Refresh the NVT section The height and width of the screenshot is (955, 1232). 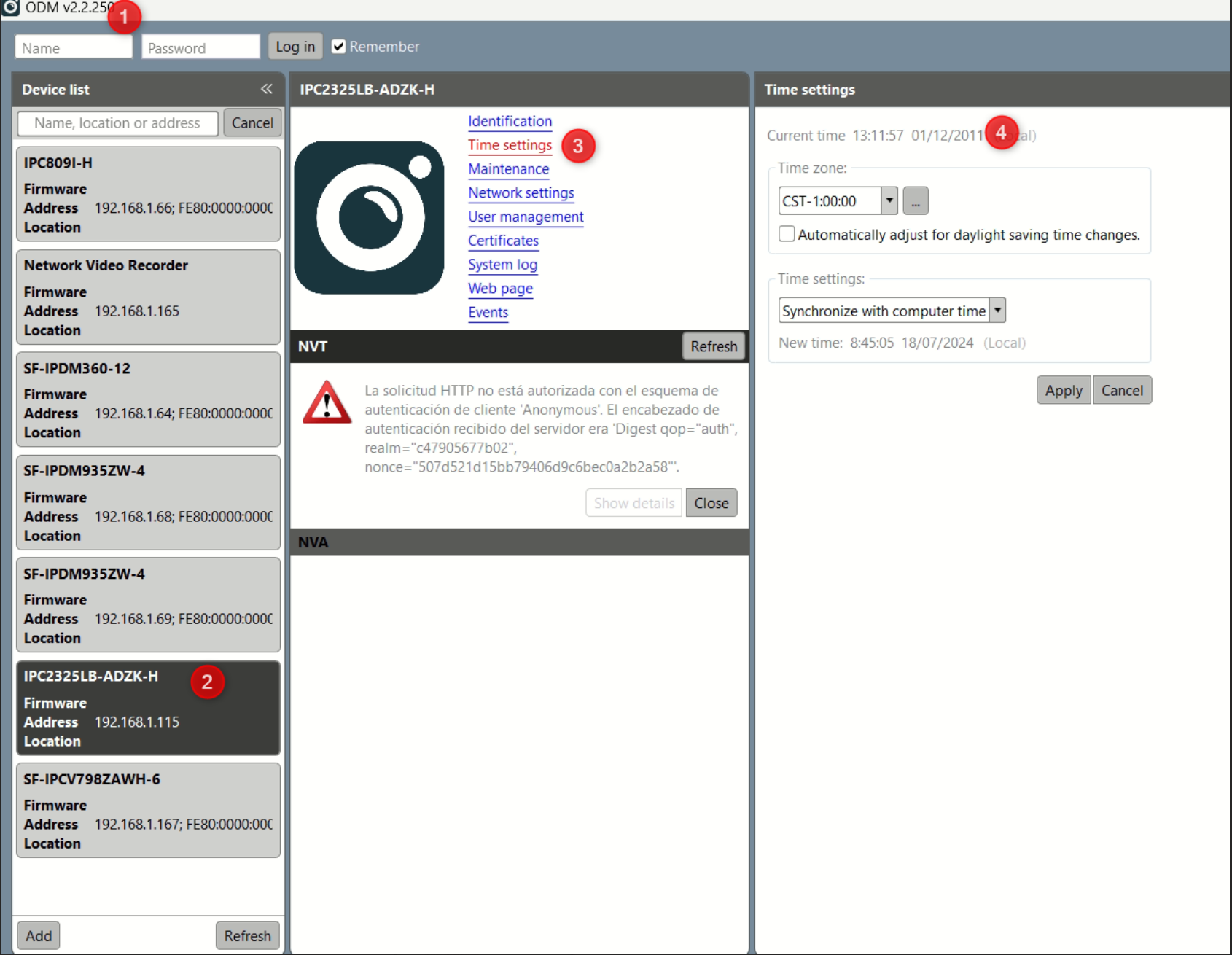713,346
